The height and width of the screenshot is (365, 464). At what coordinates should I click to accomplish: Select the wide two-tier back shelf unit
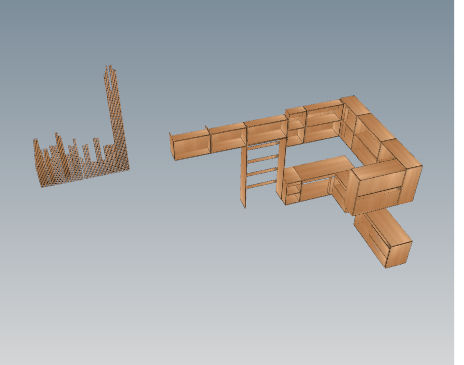(323, 123)
